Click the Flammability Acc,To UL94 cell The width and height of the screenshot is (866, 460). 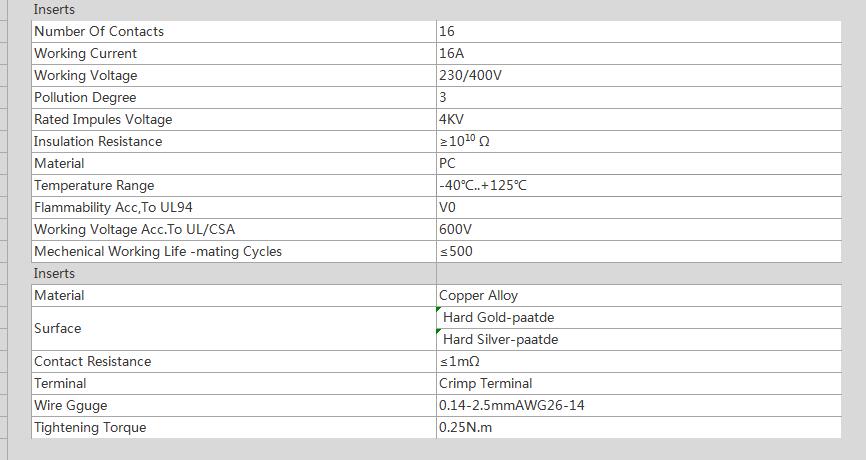(234, 208)
